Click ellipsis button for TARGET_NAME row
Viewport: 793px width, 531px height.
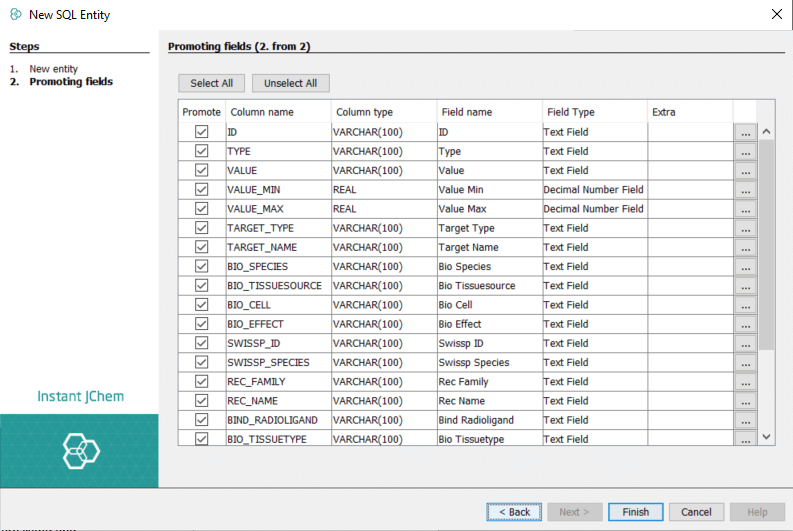pos(744,248)
